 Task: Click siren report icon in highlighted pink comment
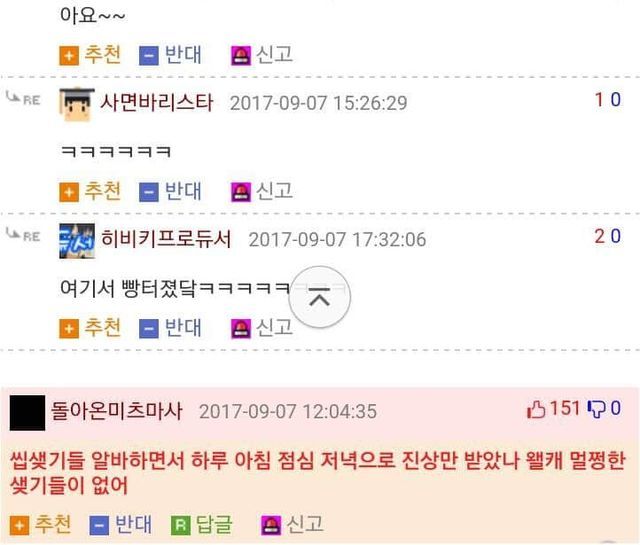click(271, 525)
